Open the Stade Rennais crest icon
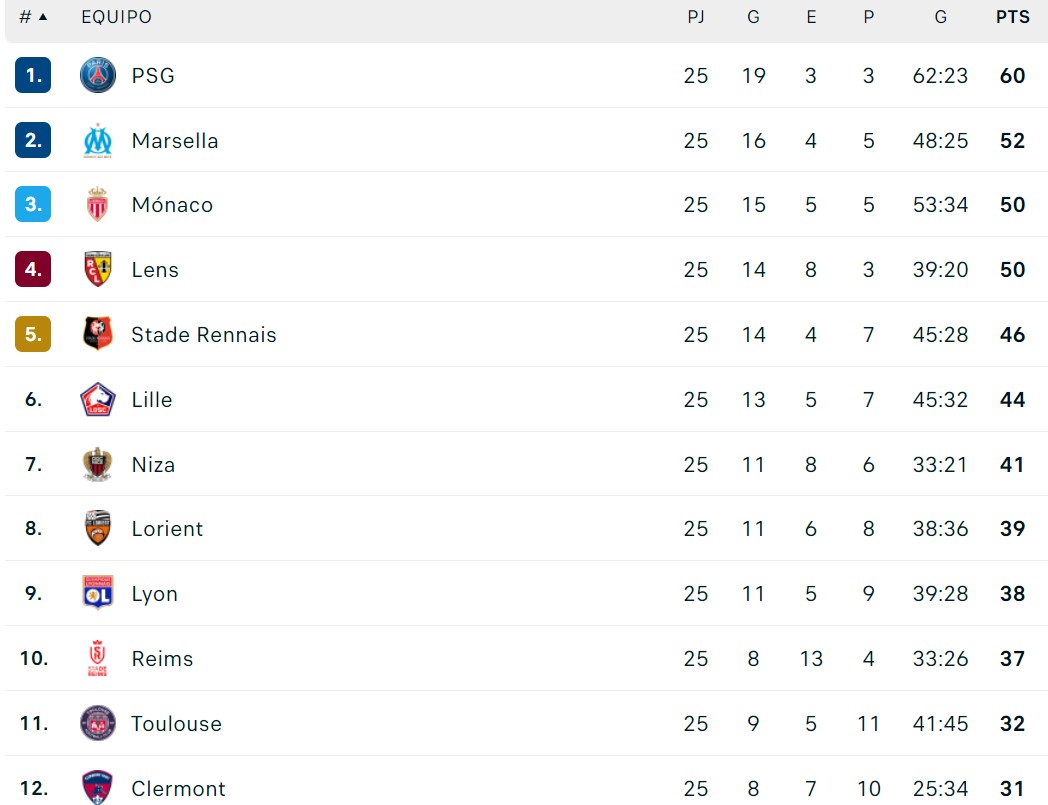This screenshot has width=1048, height=805. click(x=98, y=335)
